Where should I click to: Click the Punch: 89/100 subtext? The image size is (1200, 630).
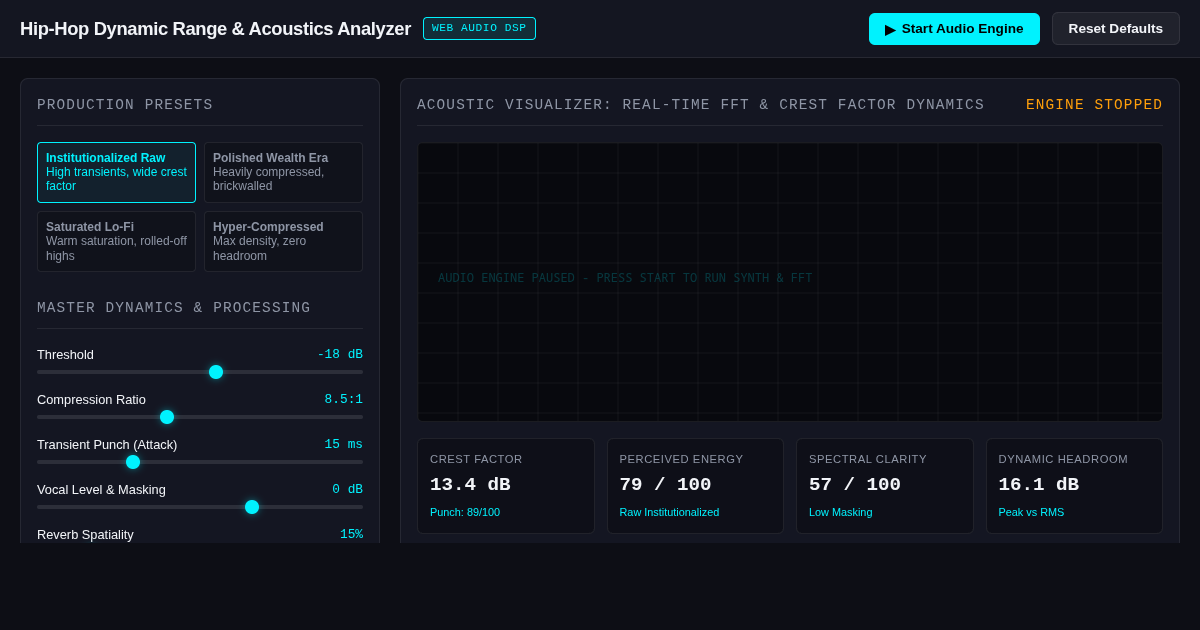point(465,512)
